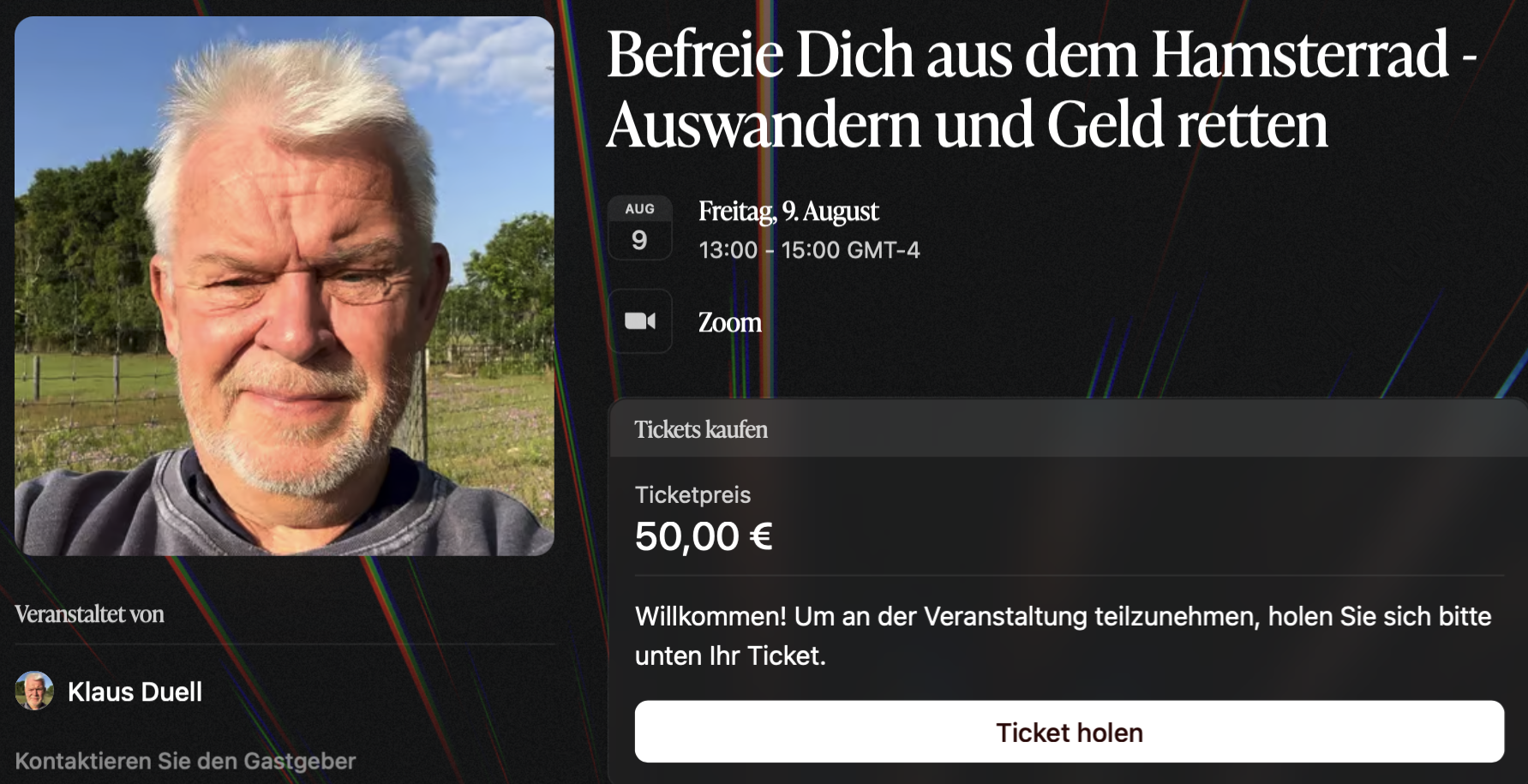1528x784 pixels.
Task: Click the 50,00 € ticket price
Action: tap(704, 536)
